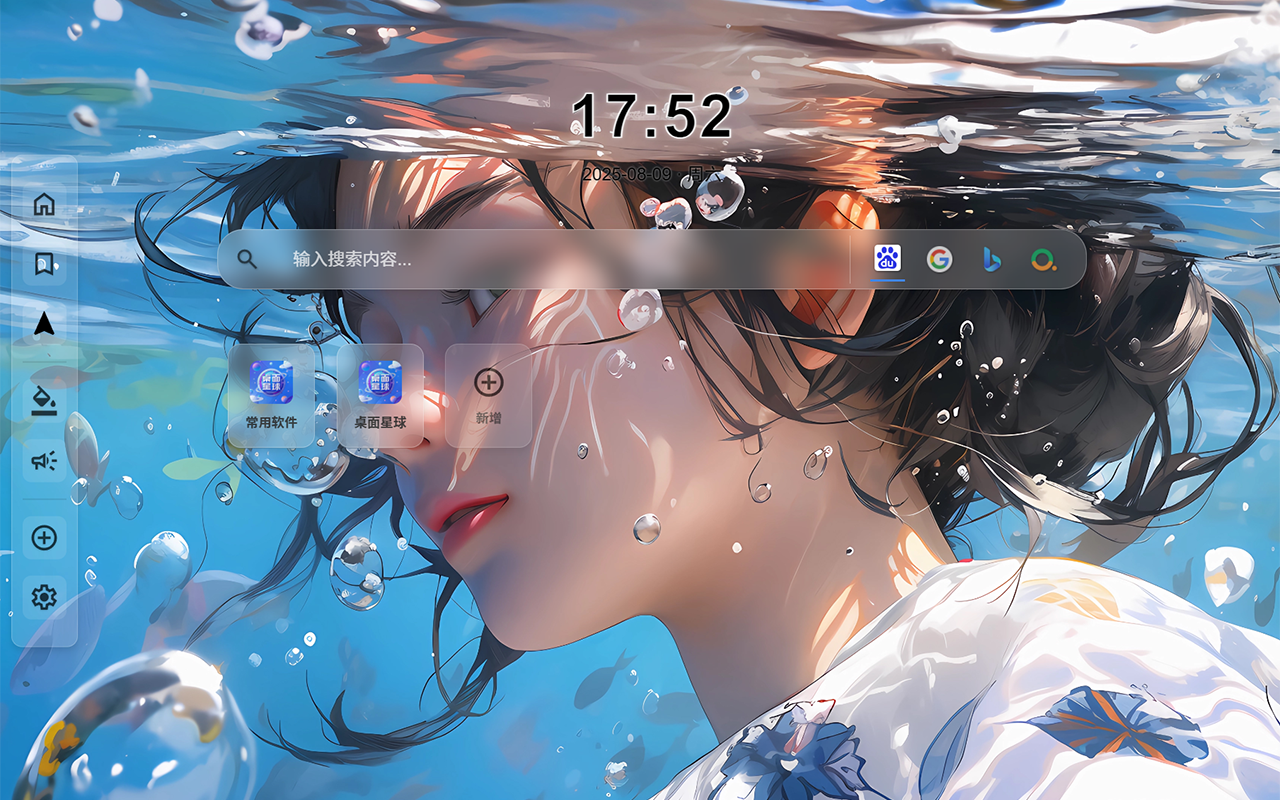Screen dimensions: 1280x800
Task: Open the Home icon in sidebar
Action: pos(44,205)
